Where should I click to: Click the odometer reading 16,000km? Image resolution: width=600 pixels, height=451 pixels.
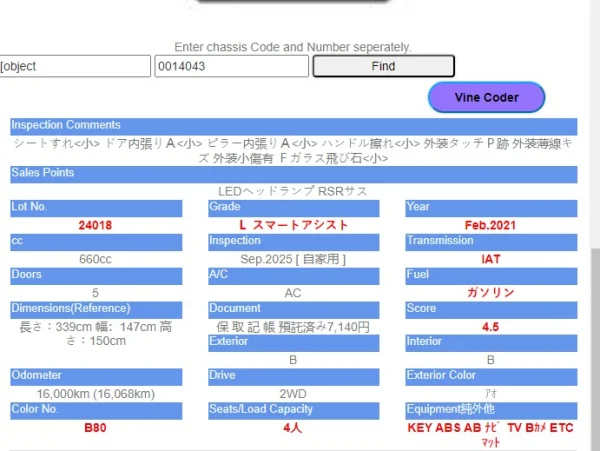point(95,393)
